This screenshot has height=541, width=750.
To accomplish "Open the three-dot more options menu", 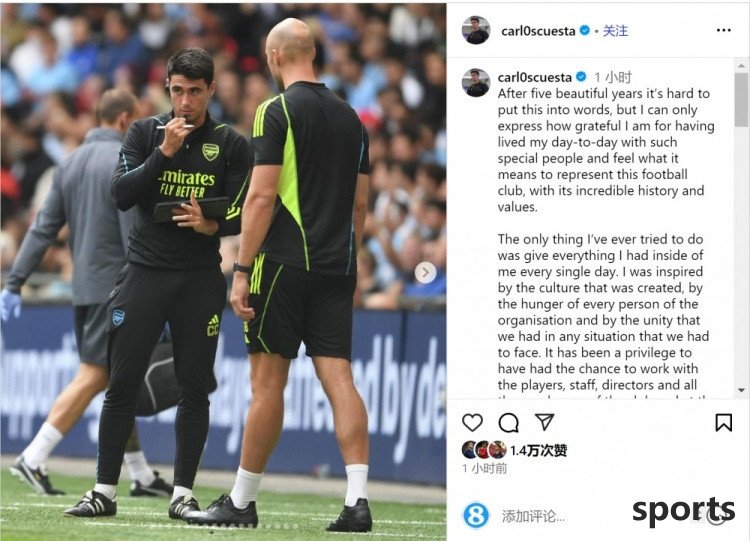I will point(724,30).
